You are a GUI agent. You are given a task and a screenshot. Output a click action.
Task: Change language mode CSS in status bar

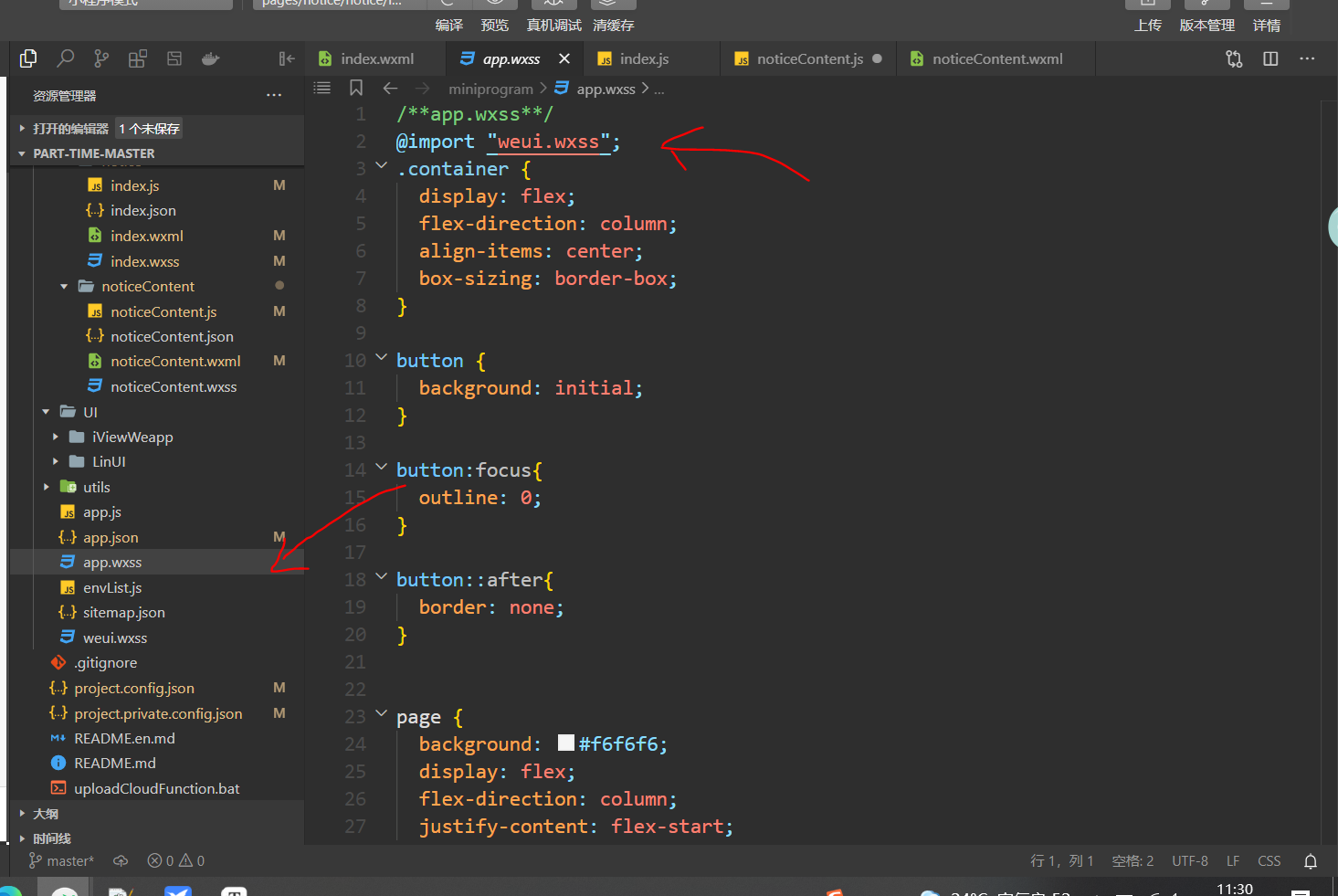[x=1269, y=860]
